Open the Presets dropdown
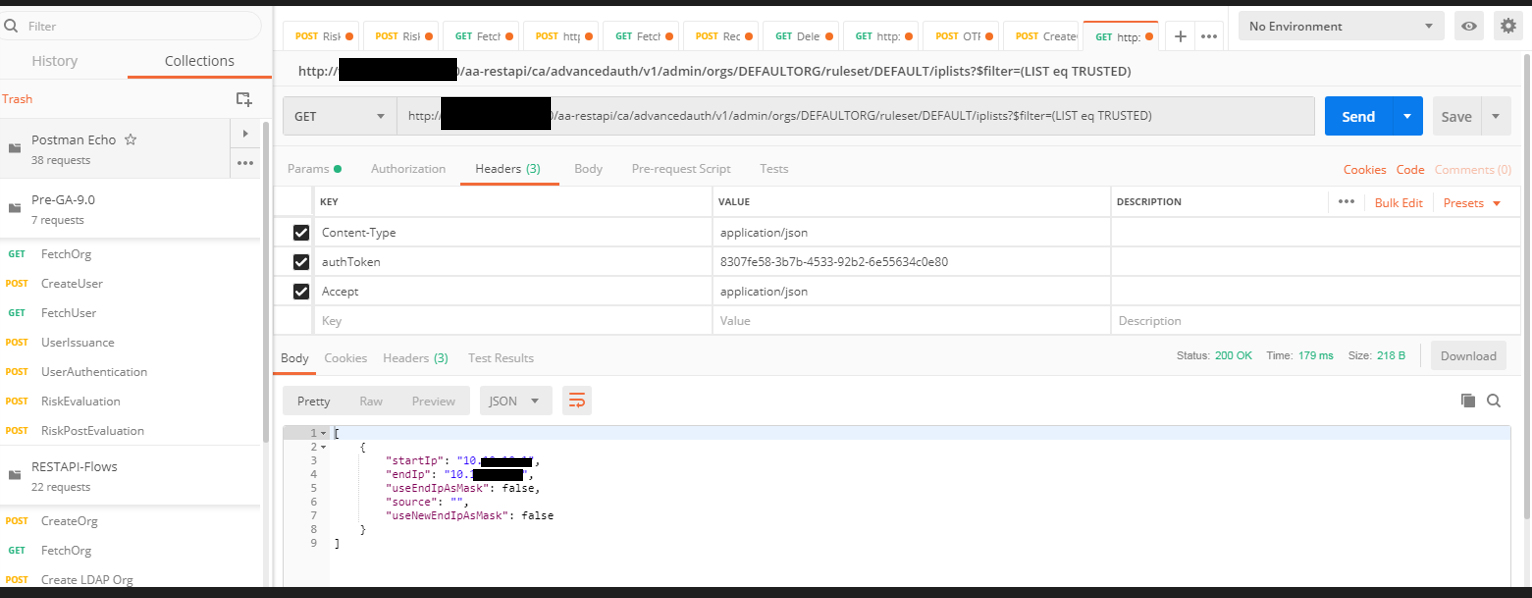The image size is (1532, 598). pos(1472,203)
